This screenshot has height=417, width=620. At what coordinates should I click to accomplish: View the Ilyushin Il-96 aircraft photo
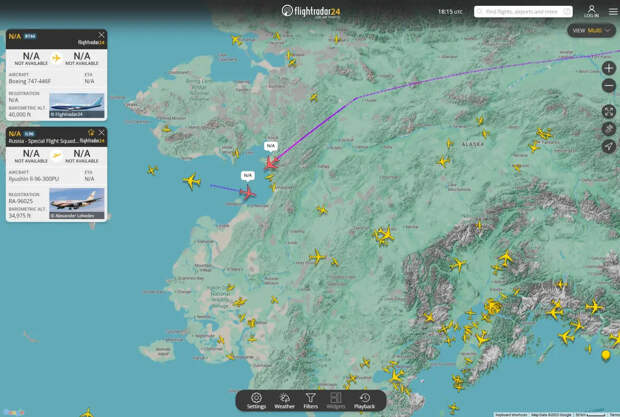(76, 200)
